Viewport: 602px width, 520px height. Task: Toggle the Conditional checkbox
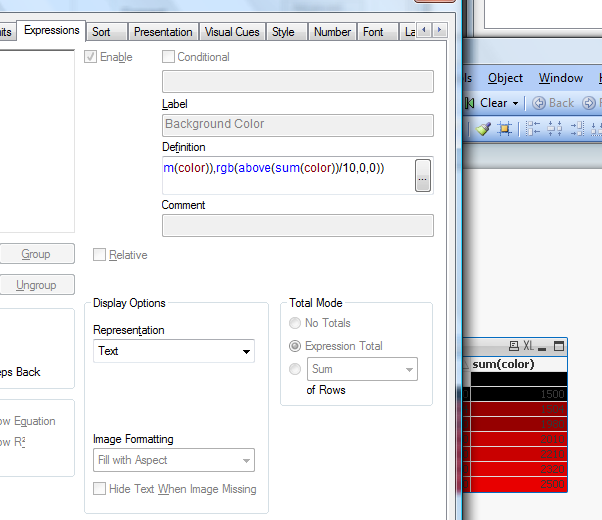pyautogui.click(x=168, y=57)
